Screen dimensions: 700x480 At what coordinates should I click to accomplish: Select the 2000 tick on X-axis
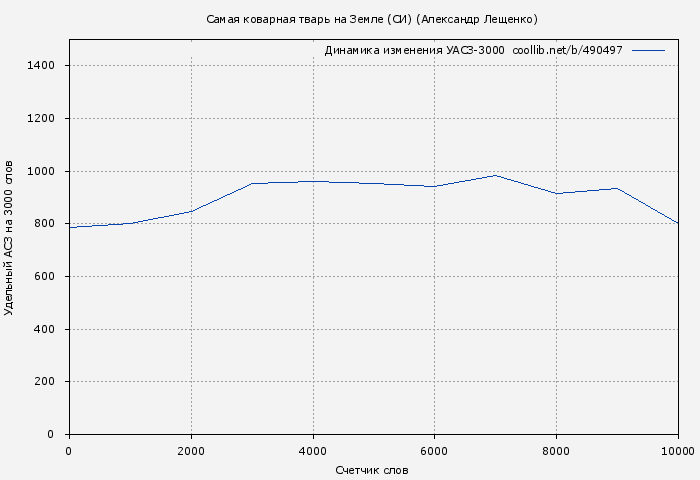pyautogui.click(x=191, y=451)
